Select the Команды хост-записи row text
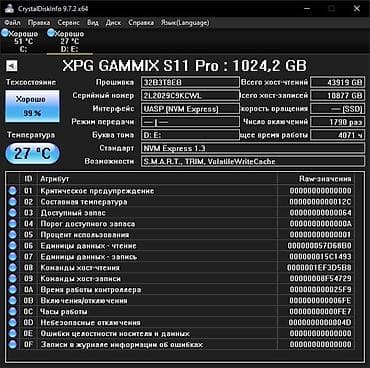Image resolution: width=370 pixels, height=368 pixels. pyautogui.click(x=81, y=279)
